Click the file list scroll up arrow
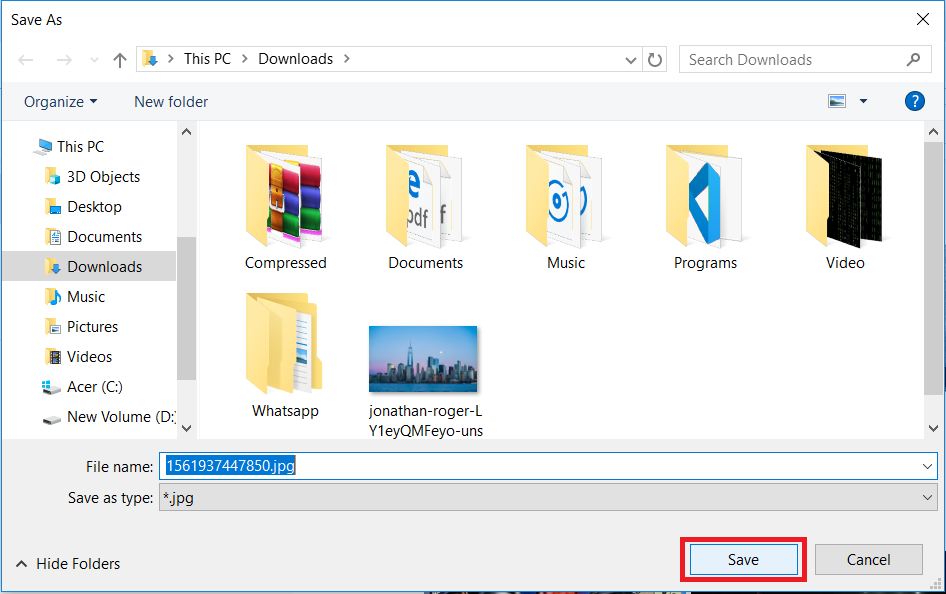Viewport: 946px width, 594px height. (933, 131)
